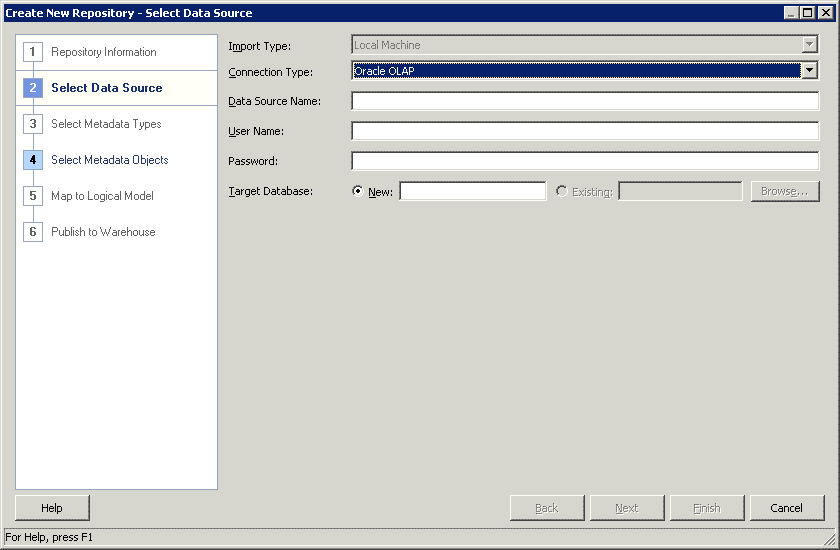Select the Existing target database radio button
Screen dimensions: 840x550
pos(561,191)
